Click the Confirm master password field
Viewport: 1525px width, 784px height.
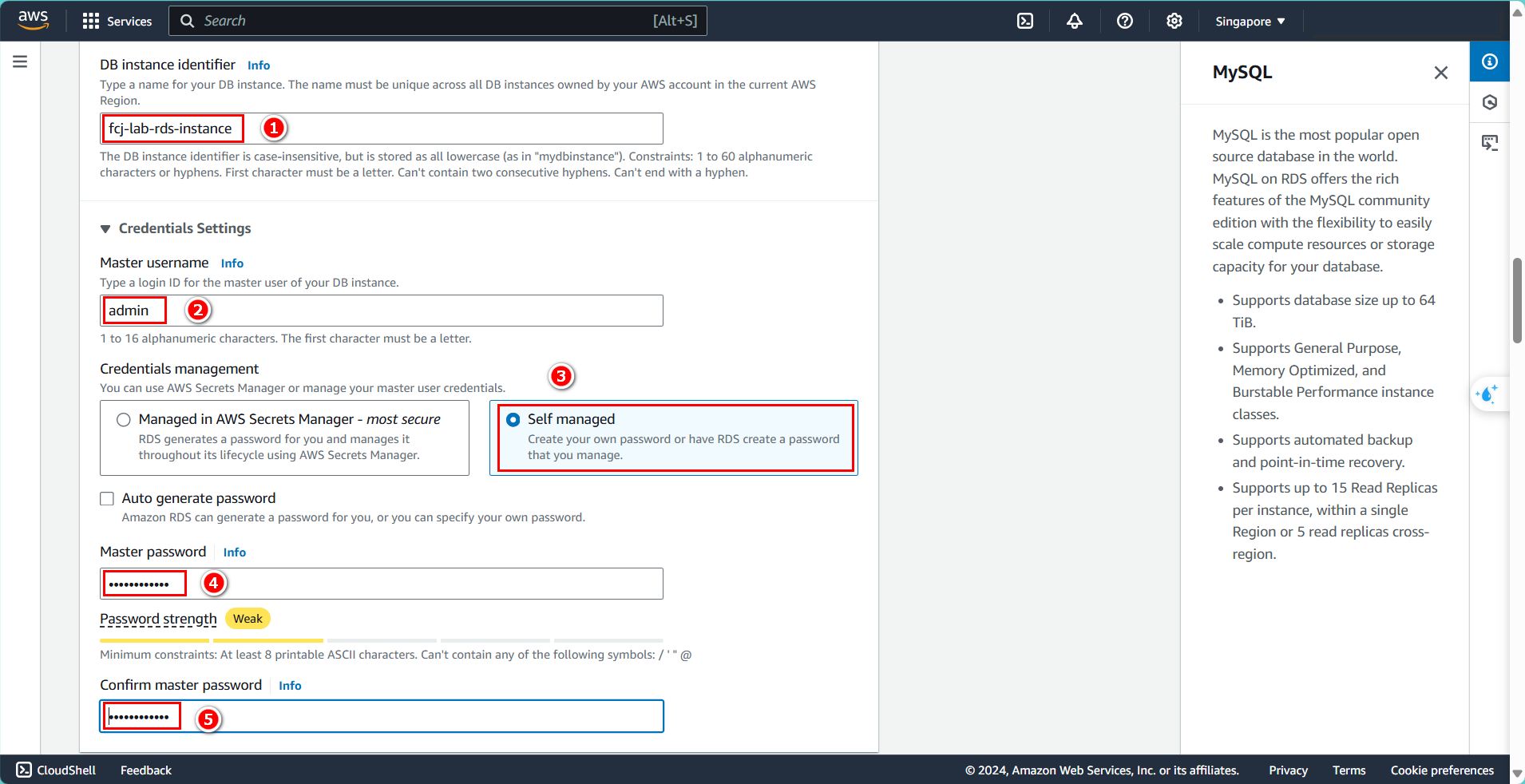click(x=382, y=716)
